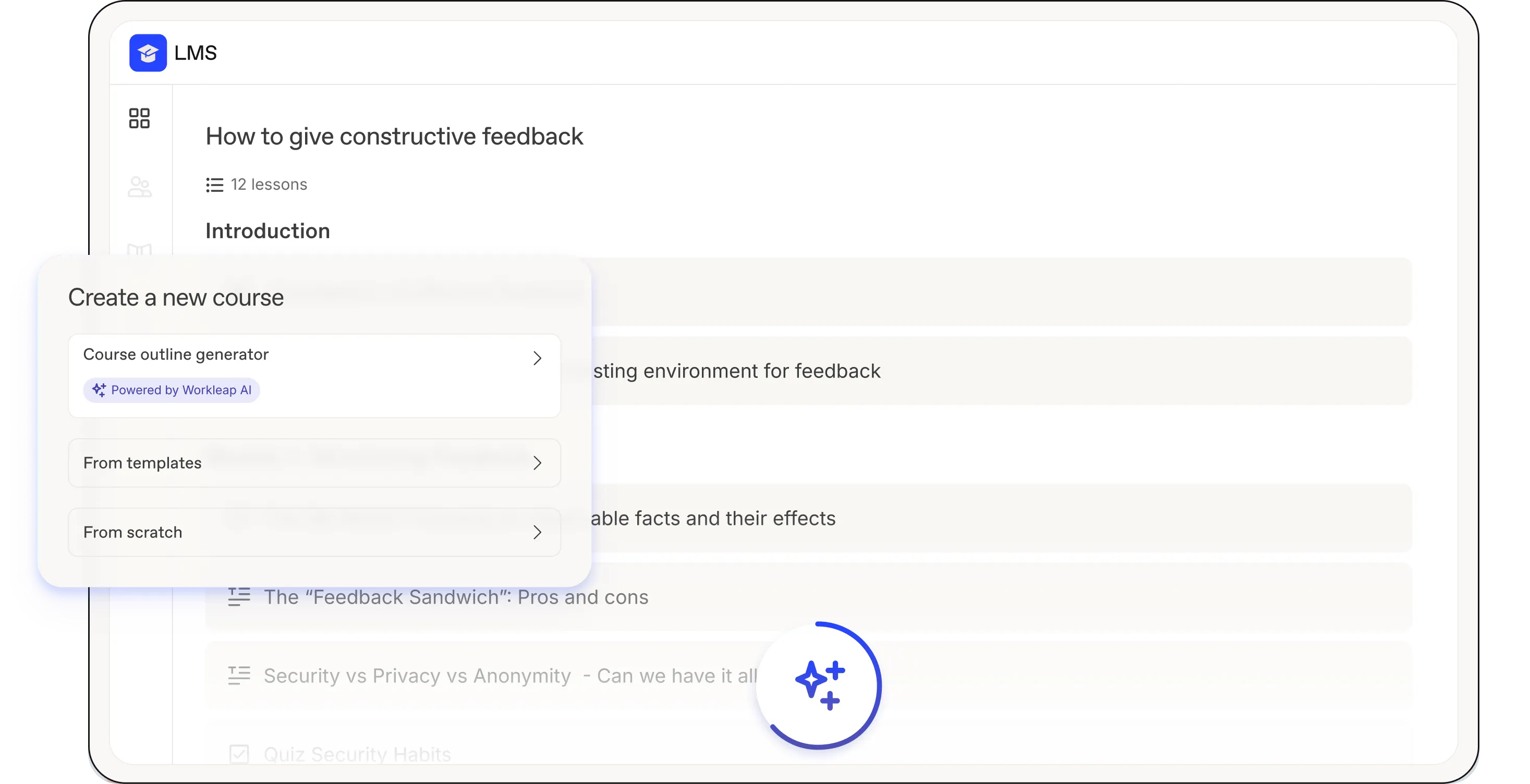
Task: Click the LMS app name text
Action: pos(196,53)
